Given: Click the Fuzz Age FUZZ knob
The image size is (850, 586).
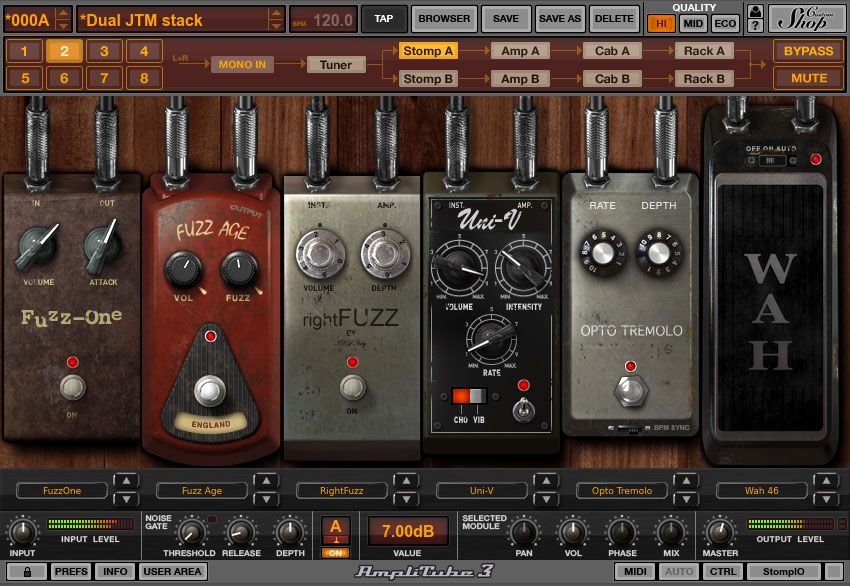Looking at the screenshot, I should [239, 269].
